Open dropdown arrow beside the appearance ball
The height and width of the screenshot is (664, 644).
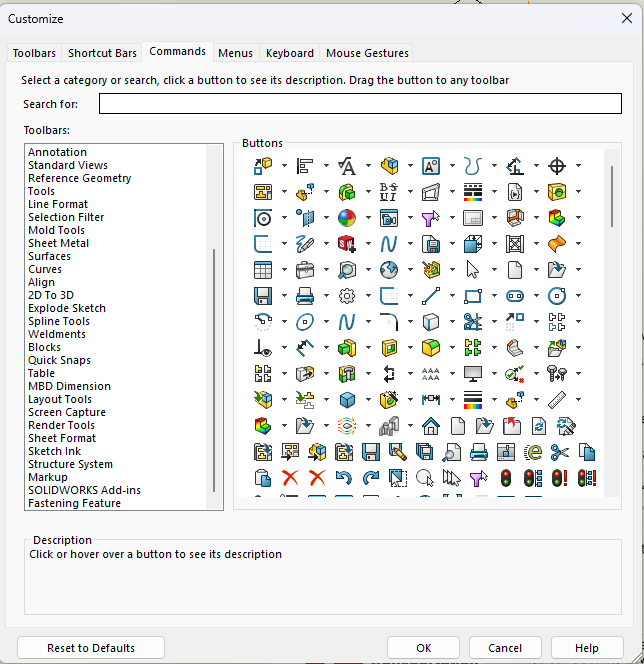tap(367, 218)
